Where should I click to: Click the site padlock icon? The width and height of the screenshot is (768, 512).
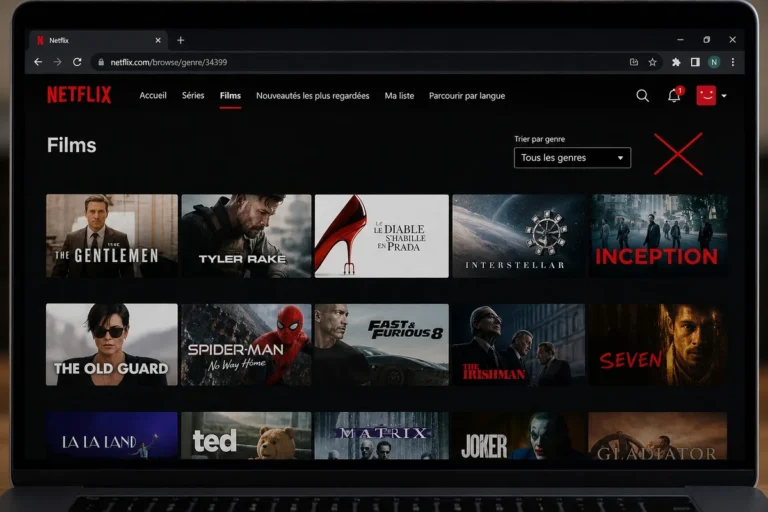tap(101, 62)
